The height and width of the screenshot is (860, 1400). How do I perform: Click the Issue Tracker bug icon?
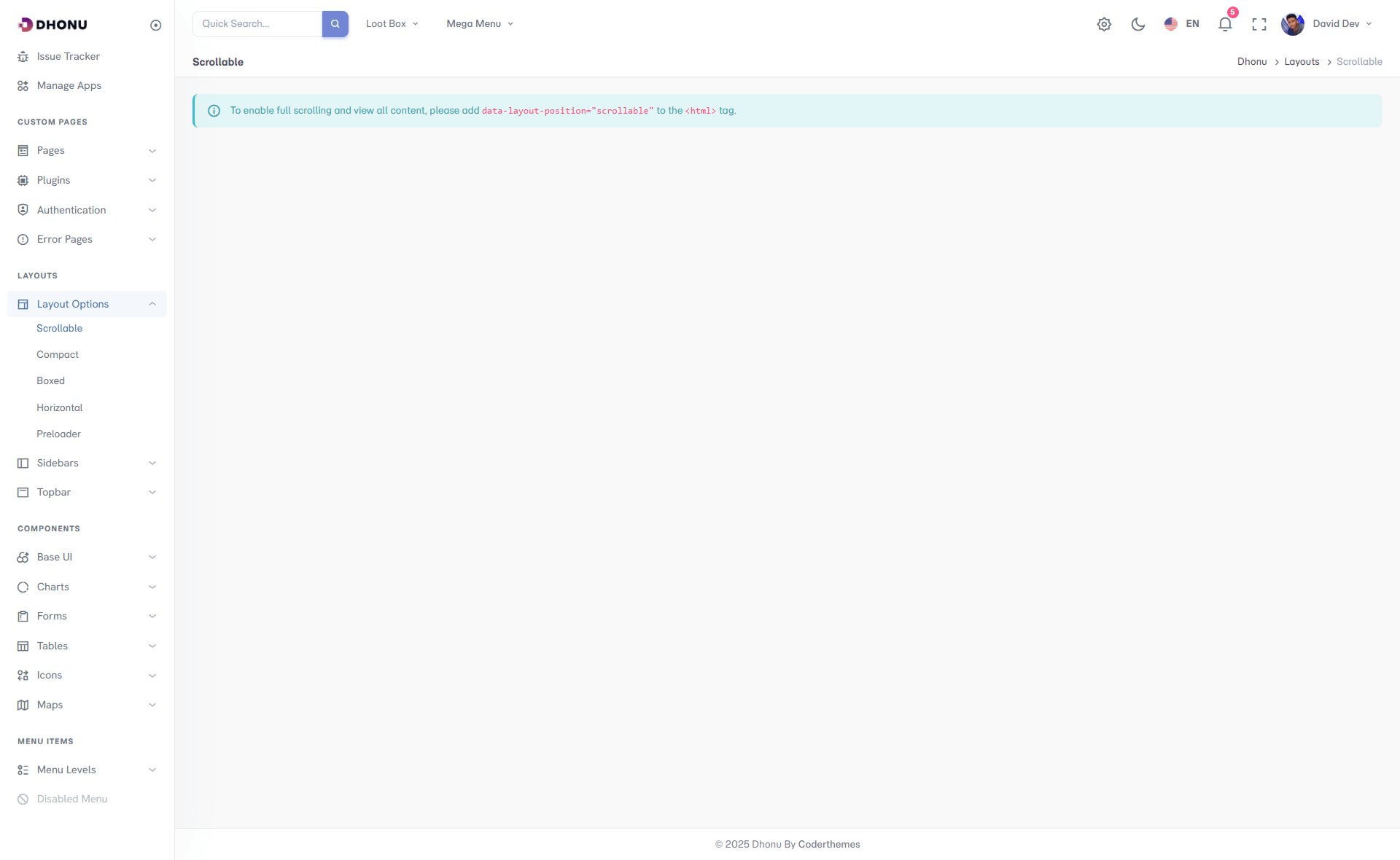(x=23, y=57)
